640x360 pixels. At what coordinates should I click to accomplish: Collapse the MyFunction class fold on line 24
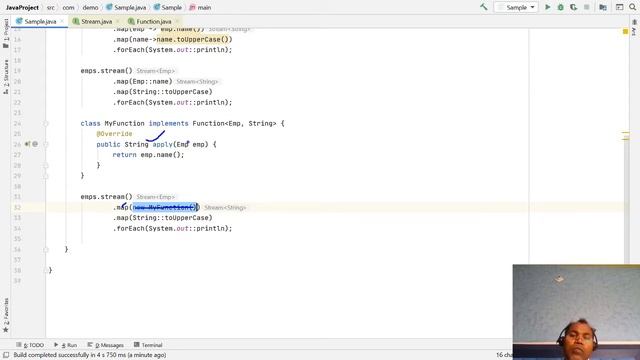pyautogui.click(x=46, y=123)
